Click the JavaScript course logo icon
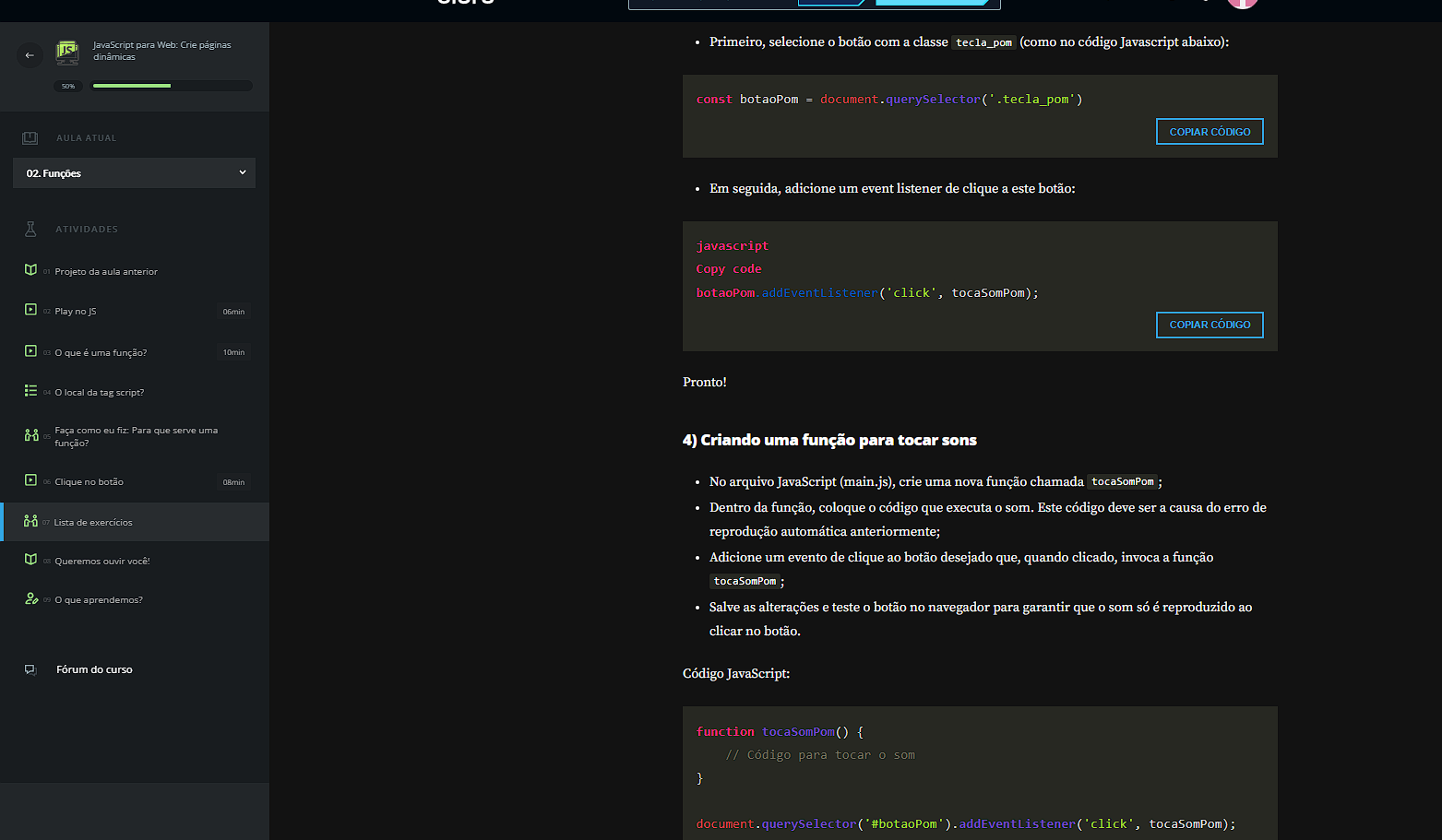This screenshot has width=1442, height=840. pyautogui.click(x=67, y=52)
